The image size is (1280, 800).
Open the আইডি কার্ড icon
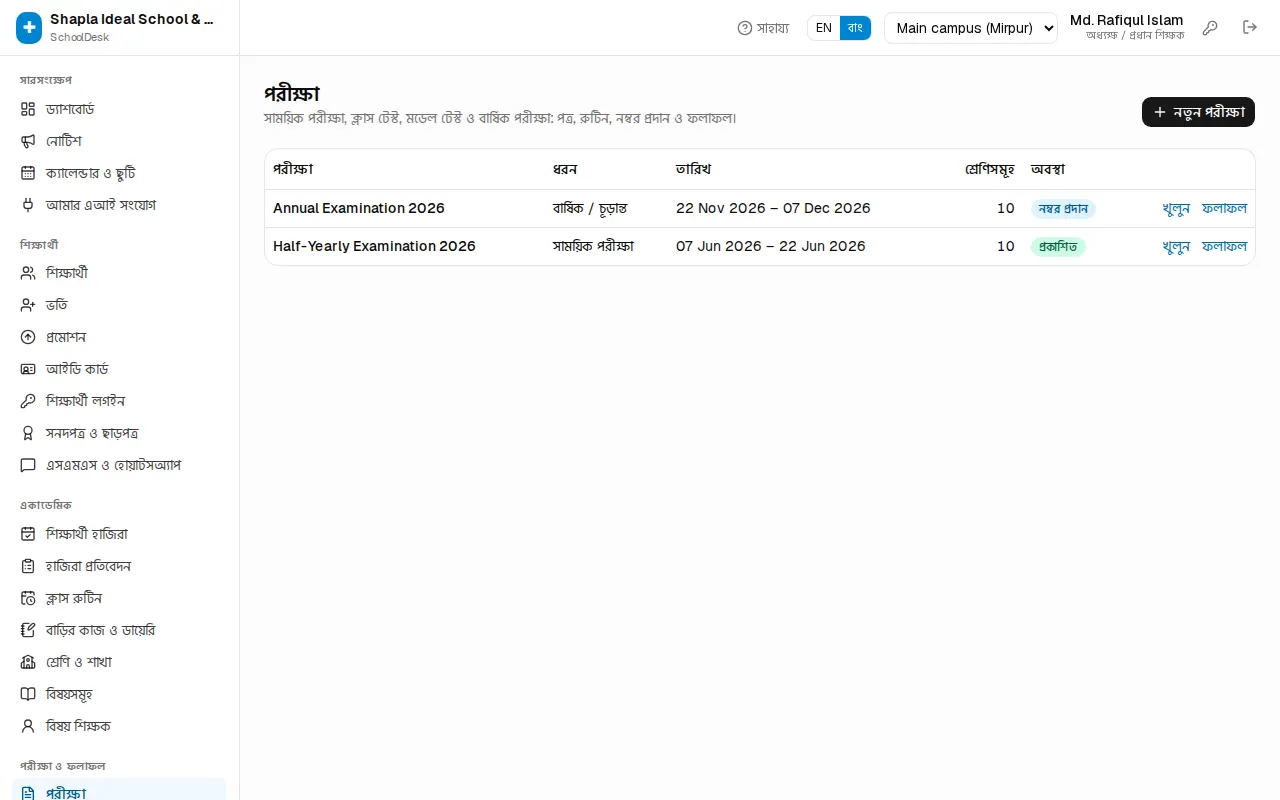pyautogui.click(x=28, y=369)
